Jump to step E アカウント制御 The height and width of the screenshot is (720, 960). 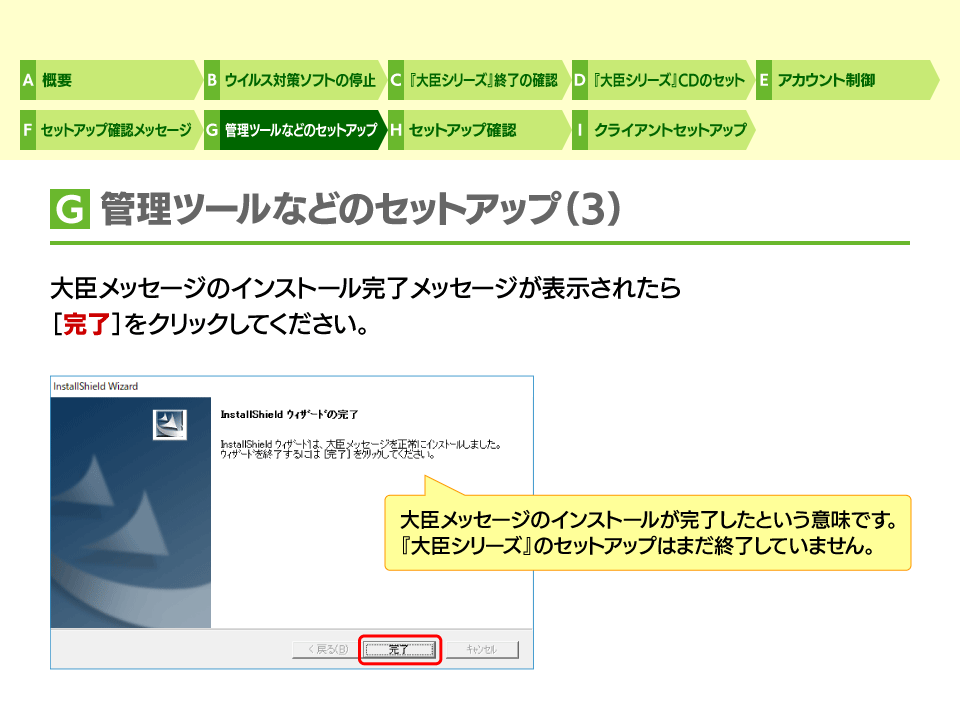pos(847,80)
